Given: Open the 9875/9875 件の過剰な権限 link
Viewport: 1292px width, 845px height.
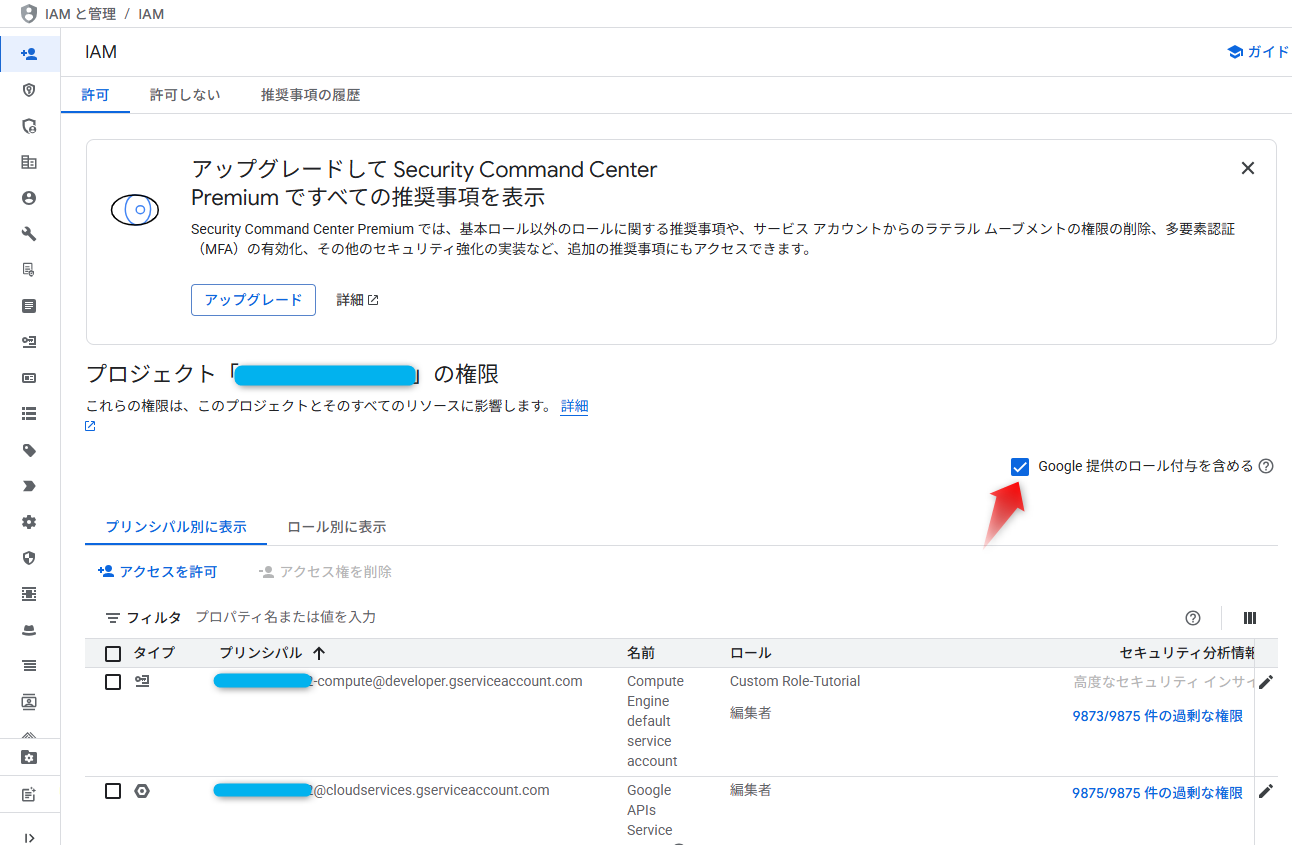Looking at the screenshot, I should [1157, 793].
